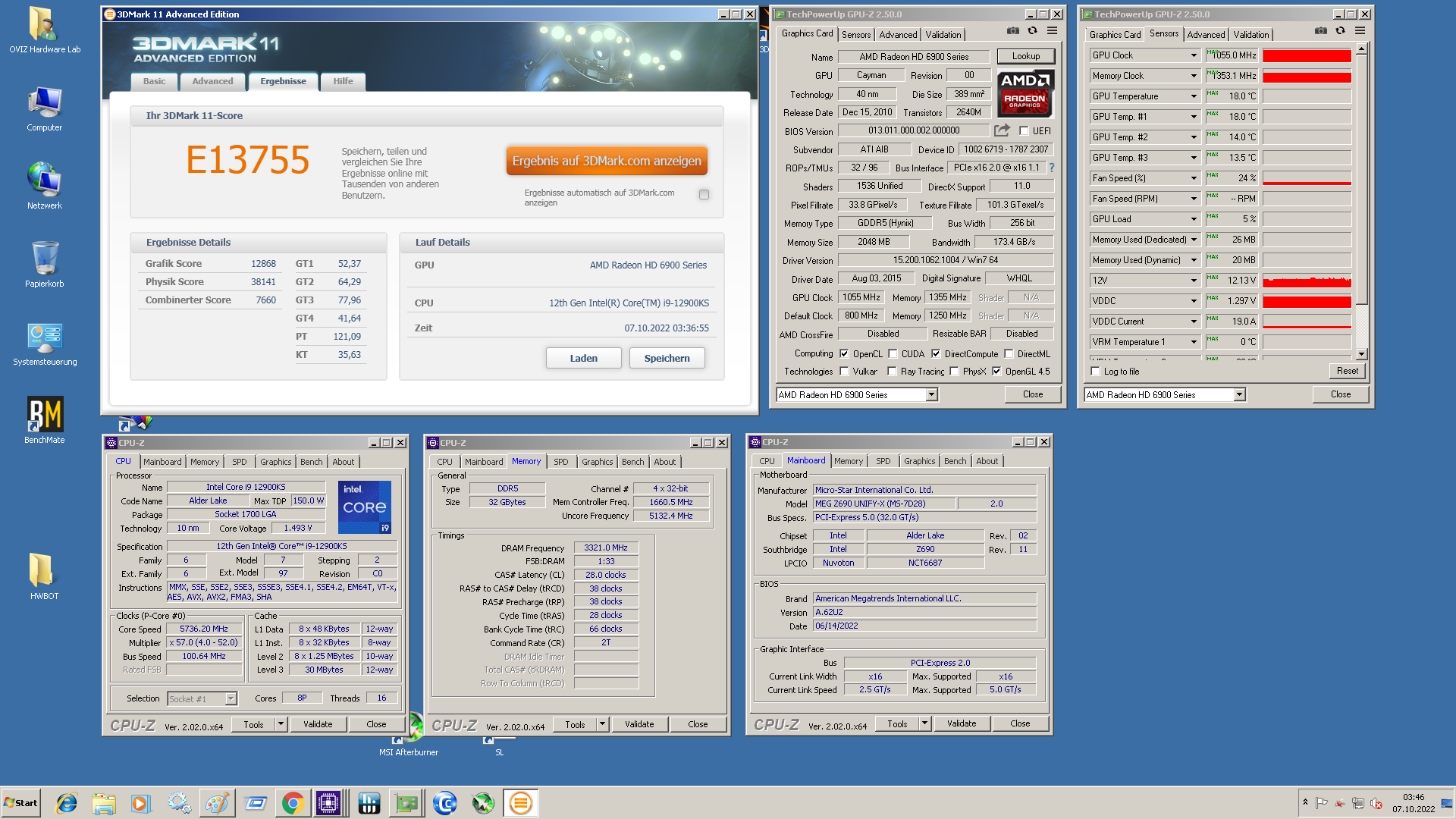Click Reset button in GPU-Z Sensors

(x=1348, y=371)
